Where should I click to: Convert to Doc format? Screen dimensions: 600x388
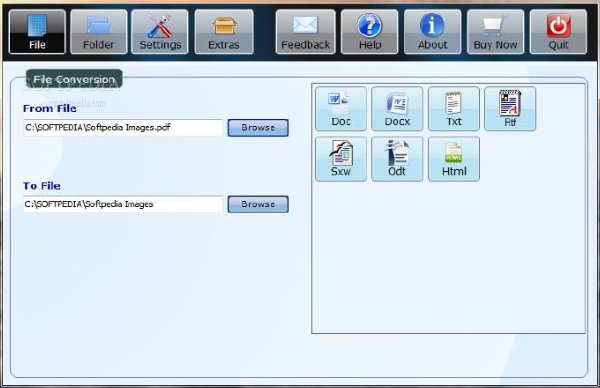tap(341, 109)
